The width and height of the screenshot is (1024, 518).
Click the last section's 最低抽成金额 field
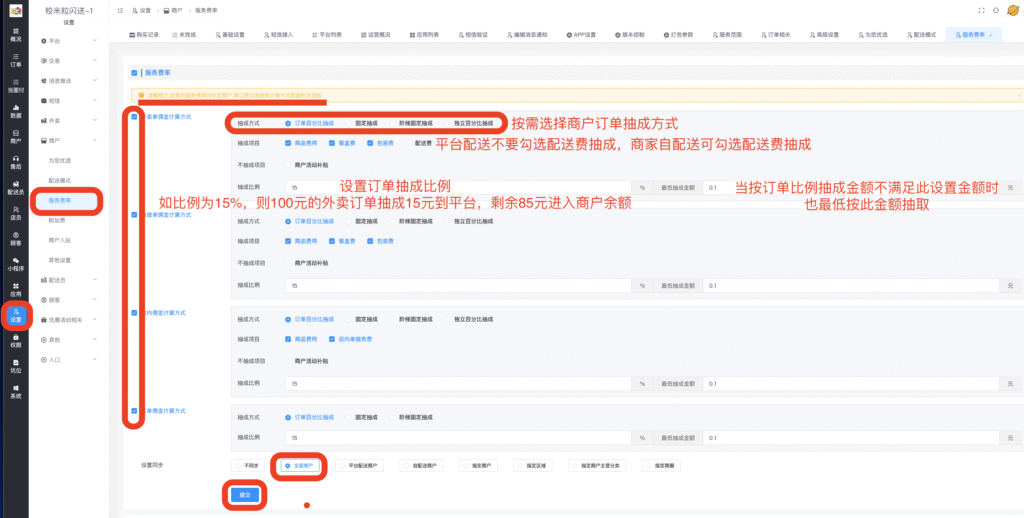tap(852, 437)
